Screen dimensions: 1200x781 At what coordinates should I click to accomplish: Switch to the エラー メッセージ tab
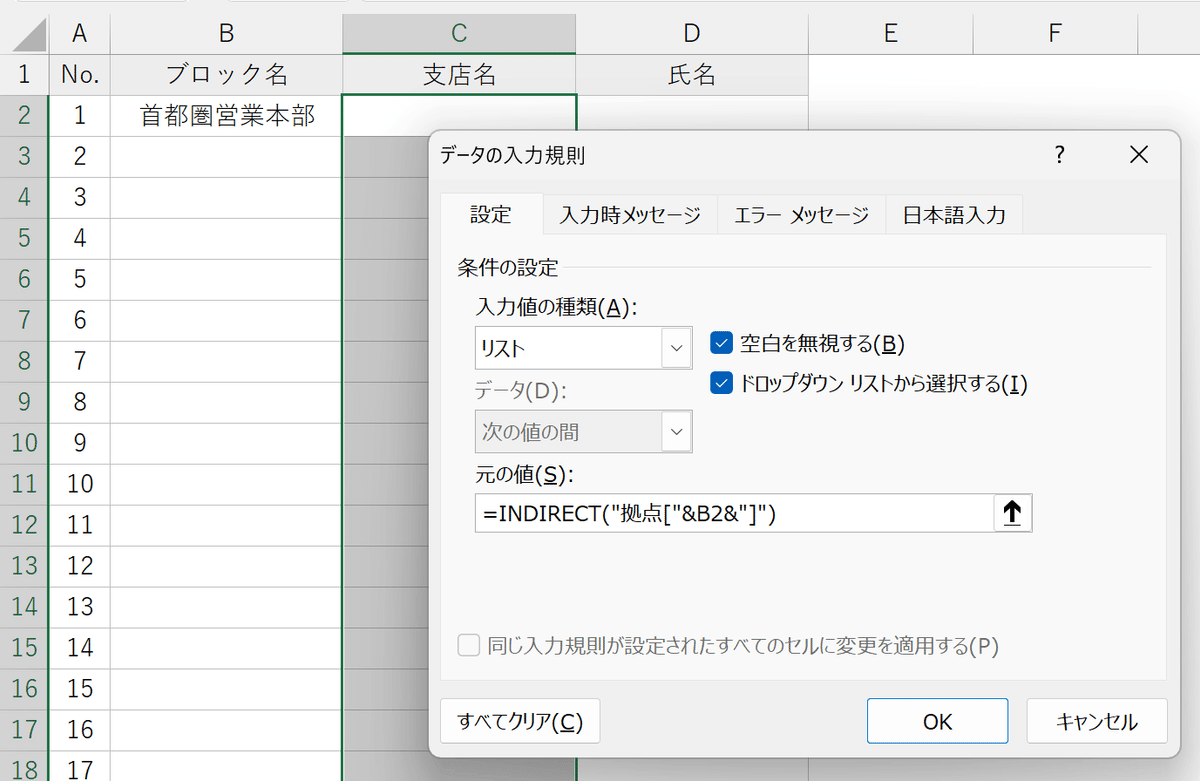click(x=801, y=215)
